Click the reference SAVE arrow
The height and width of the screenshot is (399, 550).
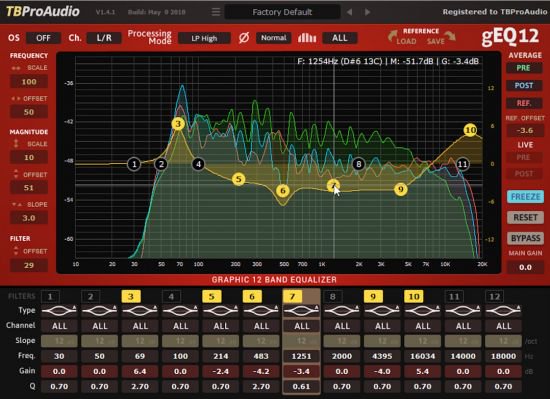point(450,35)
